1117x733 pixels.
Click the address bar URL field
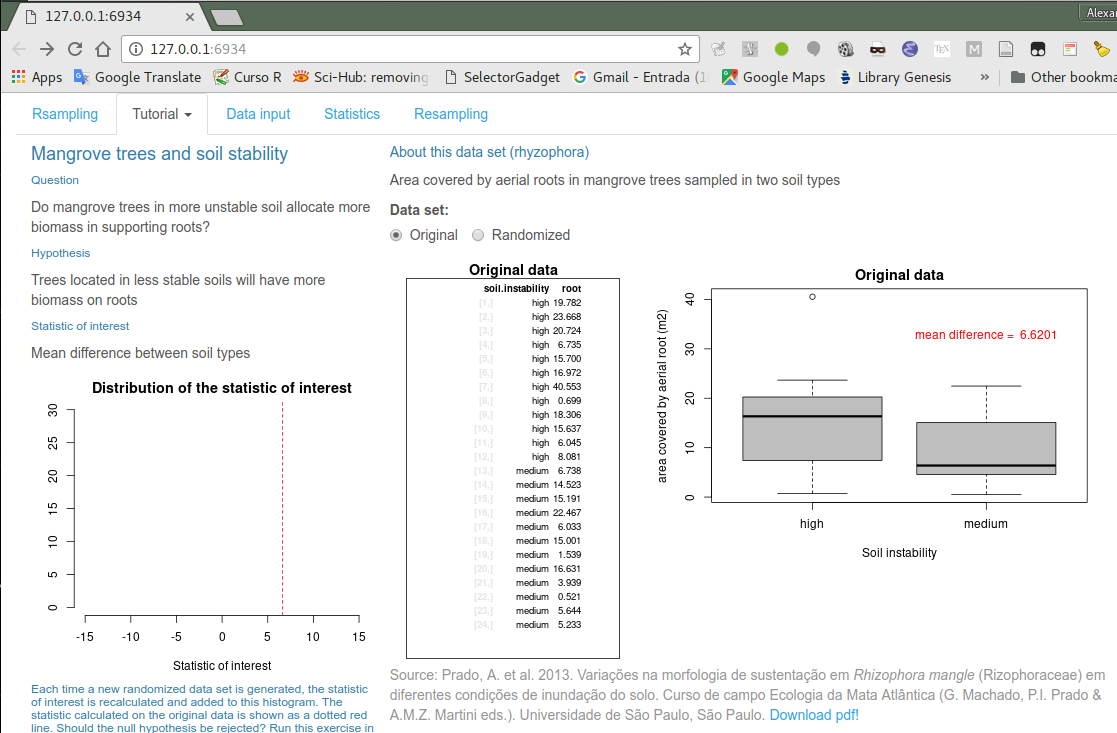pos(400,49)
